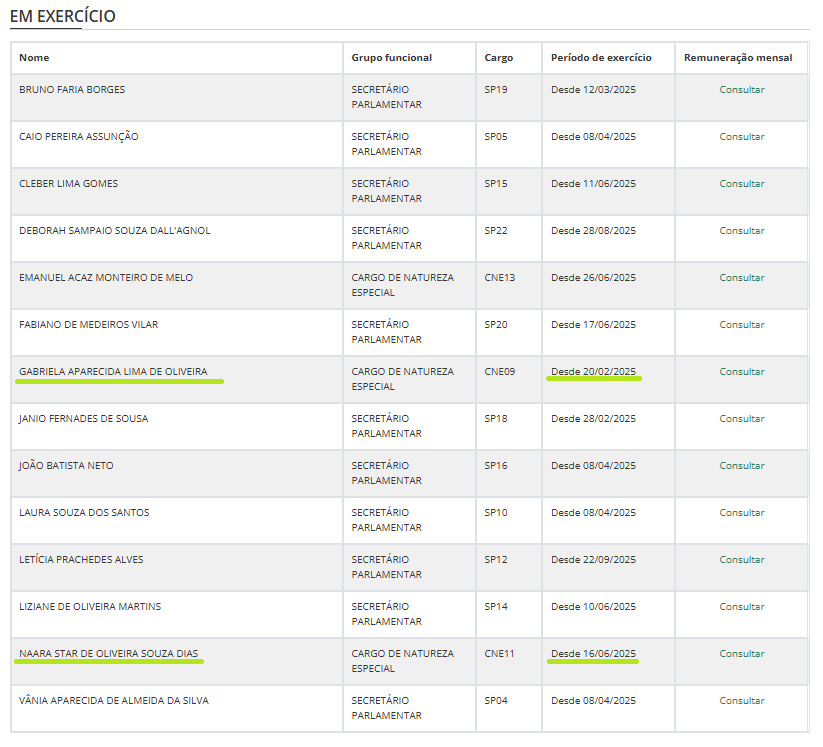
Task: Click the Grupo funcional column header
Action: point(391,58)
